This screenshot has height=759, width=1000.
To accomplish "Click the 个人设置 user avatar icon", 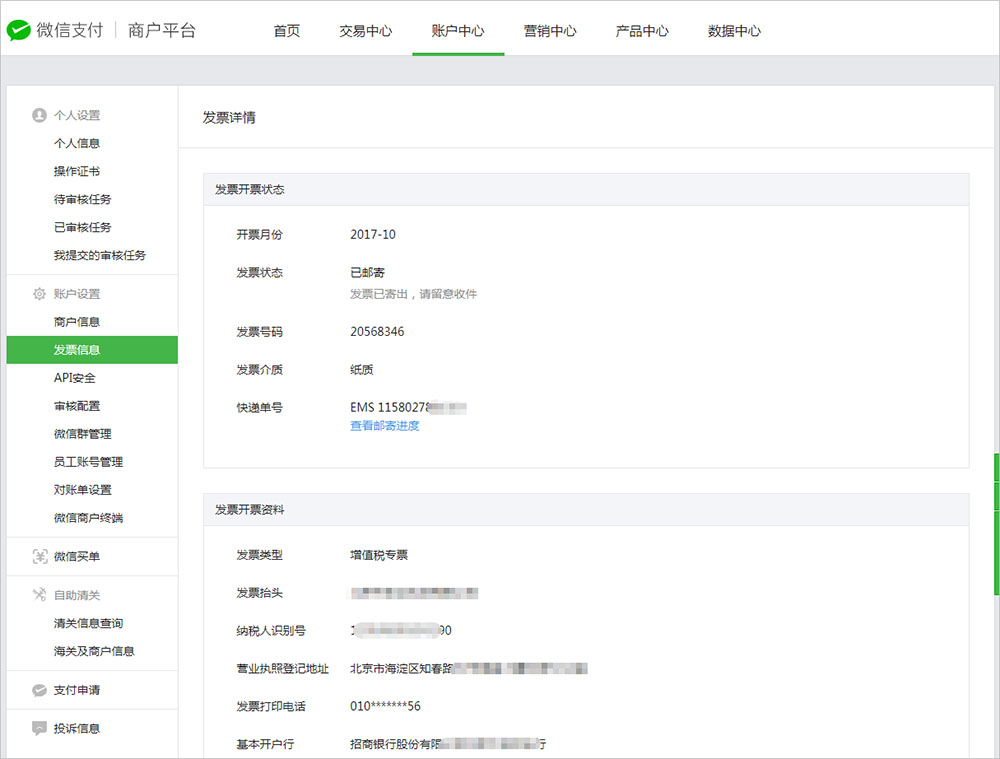I will click(40, 115).
